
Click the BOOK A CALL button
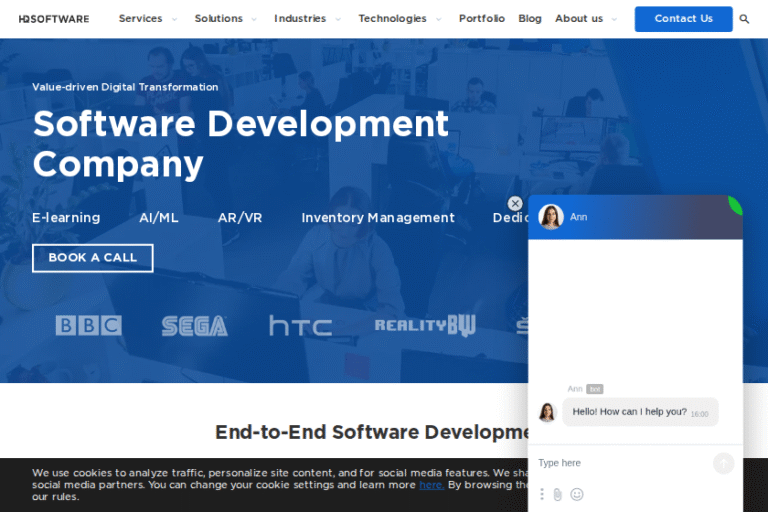click(x=92, y=258)
